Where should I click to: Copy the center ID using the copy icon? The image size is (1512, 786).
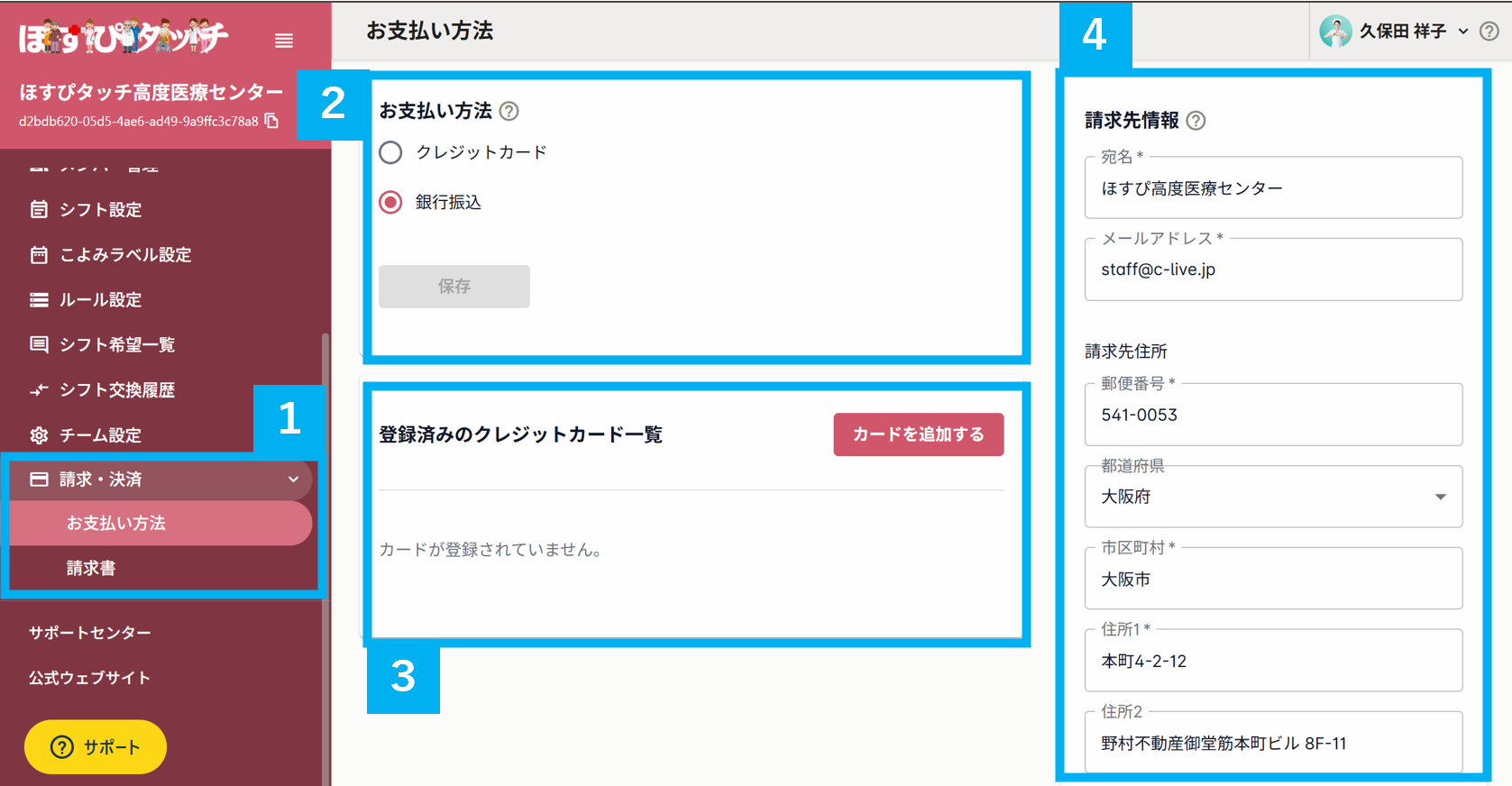[270, 120]
